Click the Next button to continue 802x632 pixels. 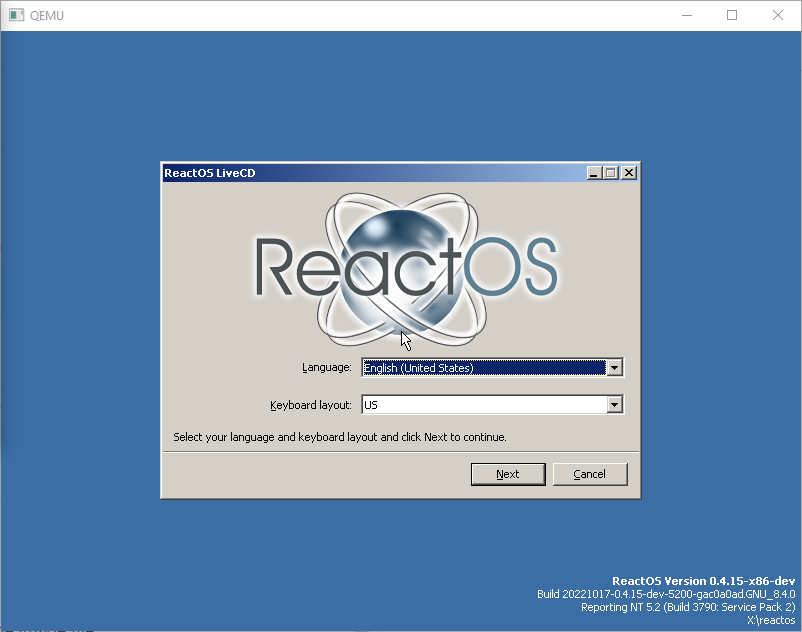pyautogui.click(x=508, y=473)
